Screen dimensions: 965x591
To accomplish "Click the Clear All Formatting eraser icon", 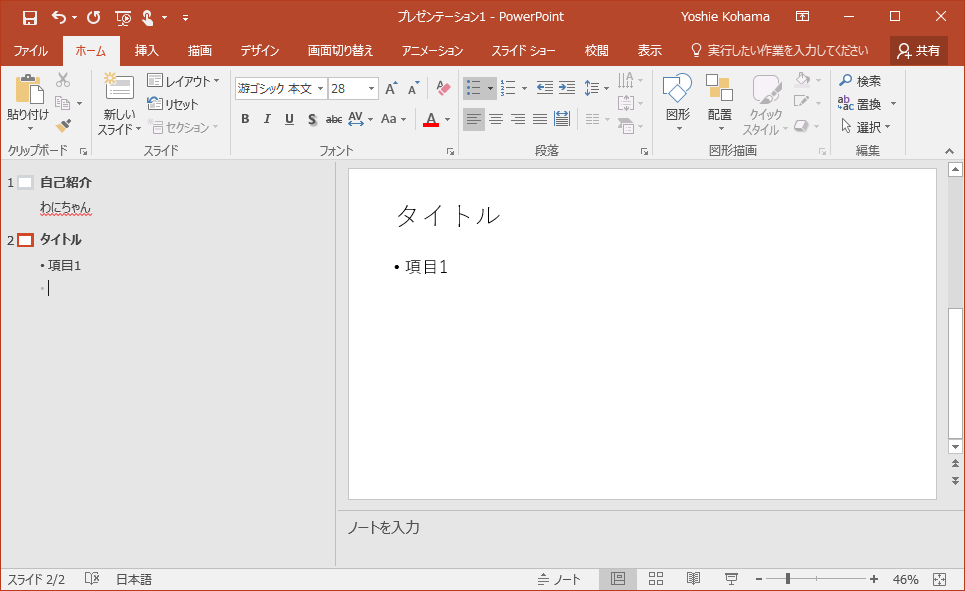I will point(444,89).
